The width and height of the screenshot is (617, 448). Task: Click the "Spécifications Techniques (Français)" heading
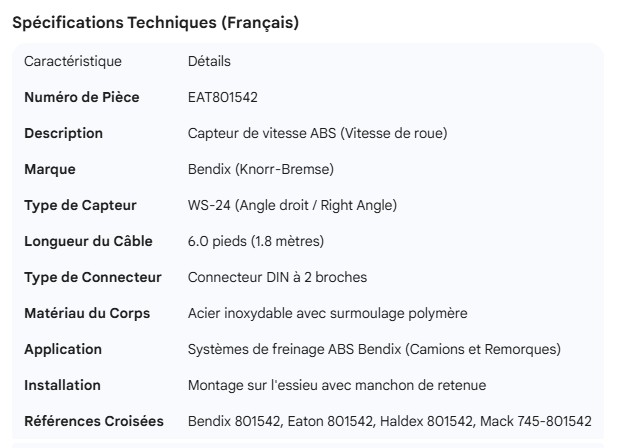click(155, 22)
